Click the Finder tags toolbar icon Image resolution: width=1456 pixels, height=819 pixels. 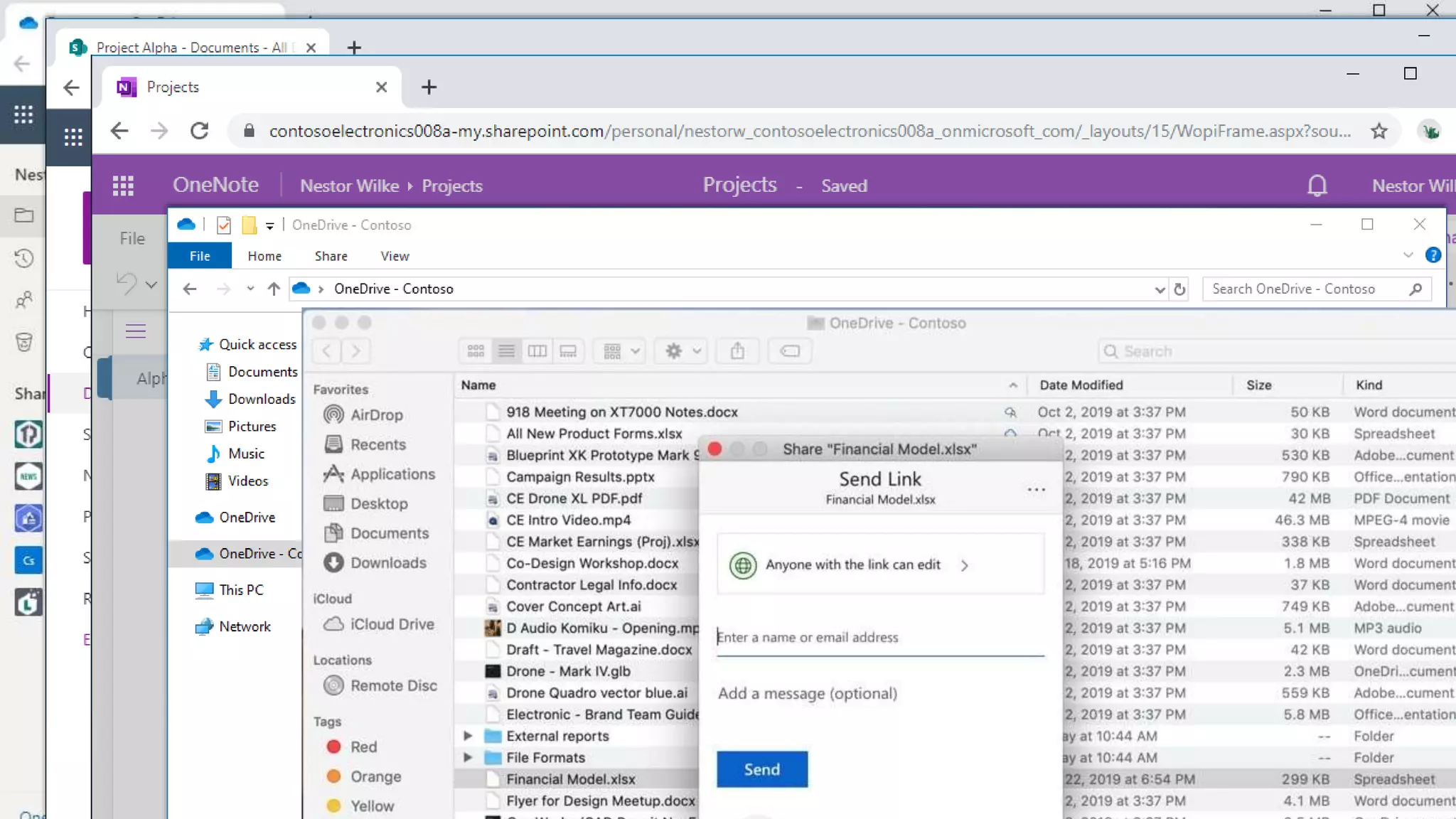click(789, 351)
